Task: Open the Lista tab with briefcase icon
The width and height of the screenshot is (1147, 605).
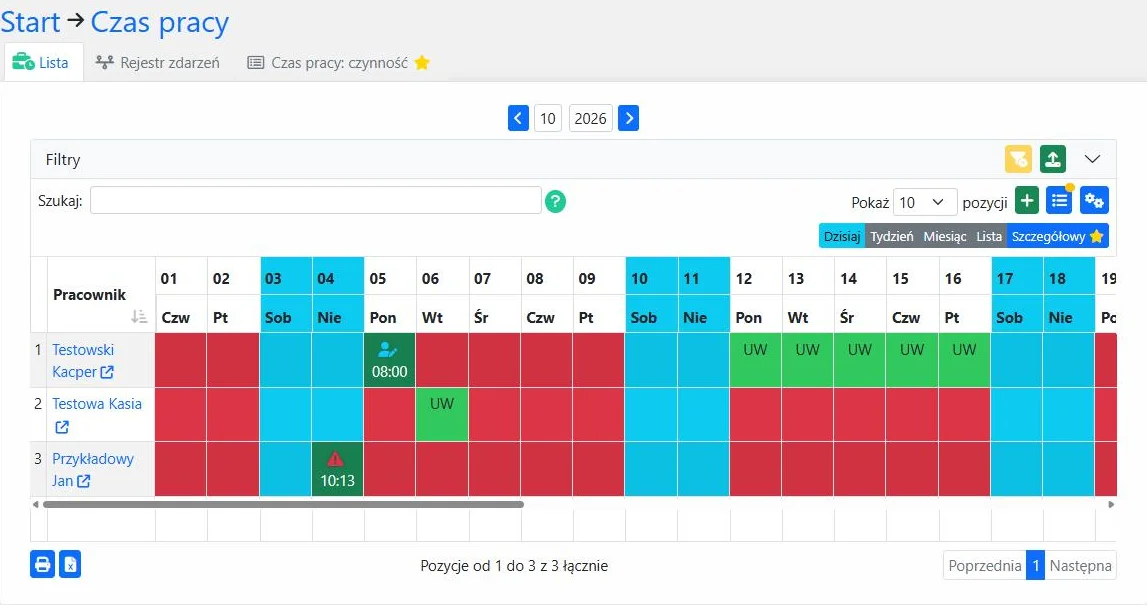Action: (x=43, y=62)
